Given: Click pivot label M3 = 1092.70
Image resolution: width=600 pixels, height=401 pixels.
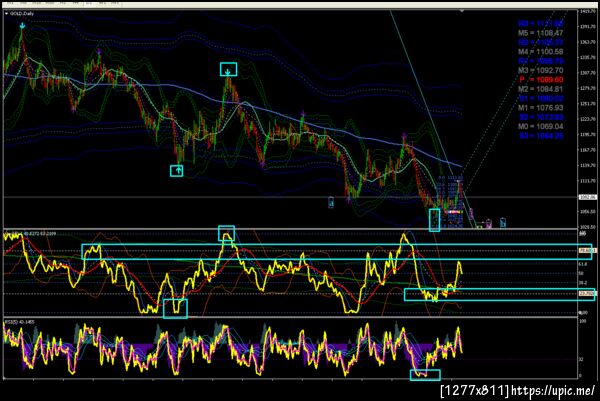Looking at the screenshot, I should (540, 70).
